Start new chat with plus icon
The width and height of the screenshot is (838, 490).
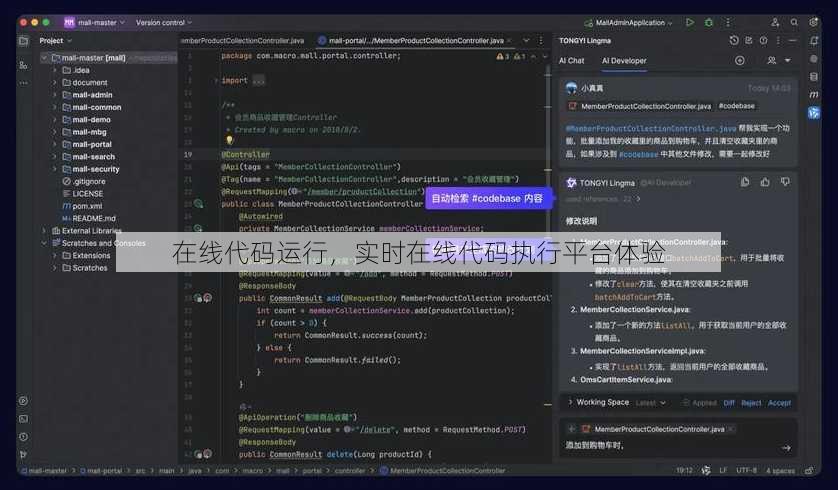click(740, 60)
